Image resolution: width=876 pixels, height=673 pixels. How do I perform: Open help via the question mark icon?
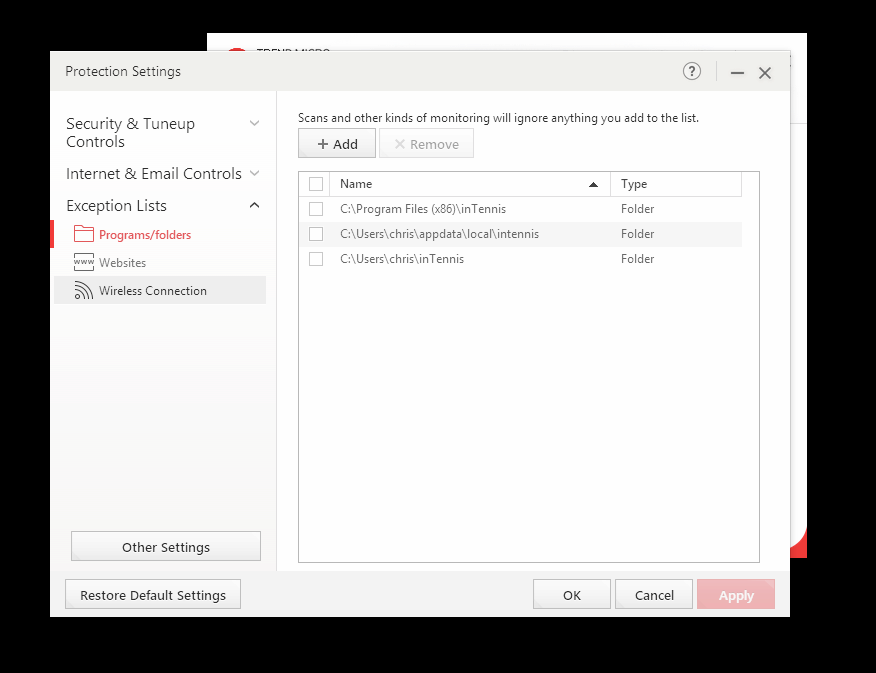point(692,71)
